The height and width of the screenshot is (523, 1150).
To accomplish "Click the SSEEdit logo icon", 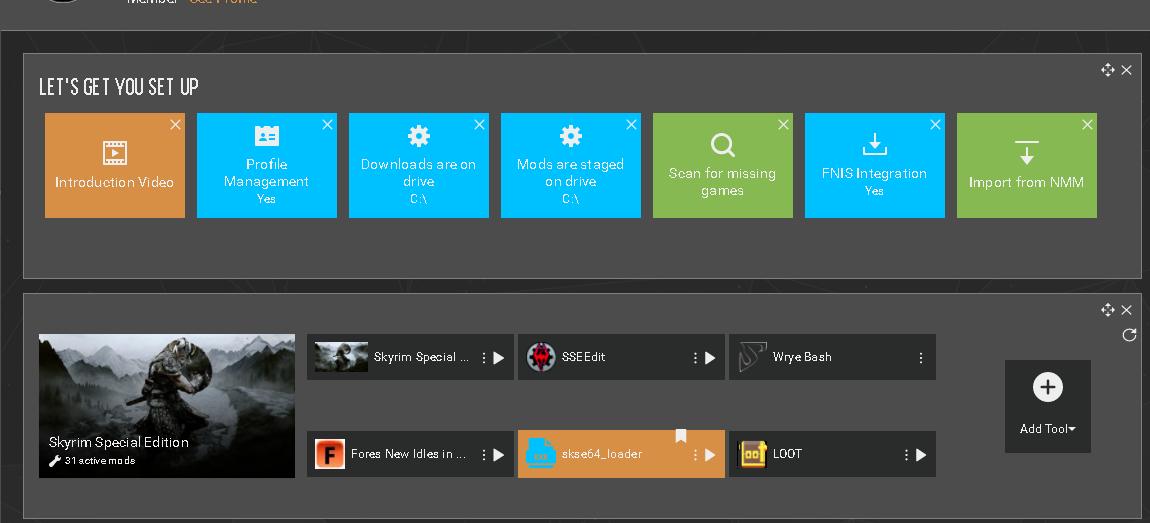I will click(x=541, y=357).
